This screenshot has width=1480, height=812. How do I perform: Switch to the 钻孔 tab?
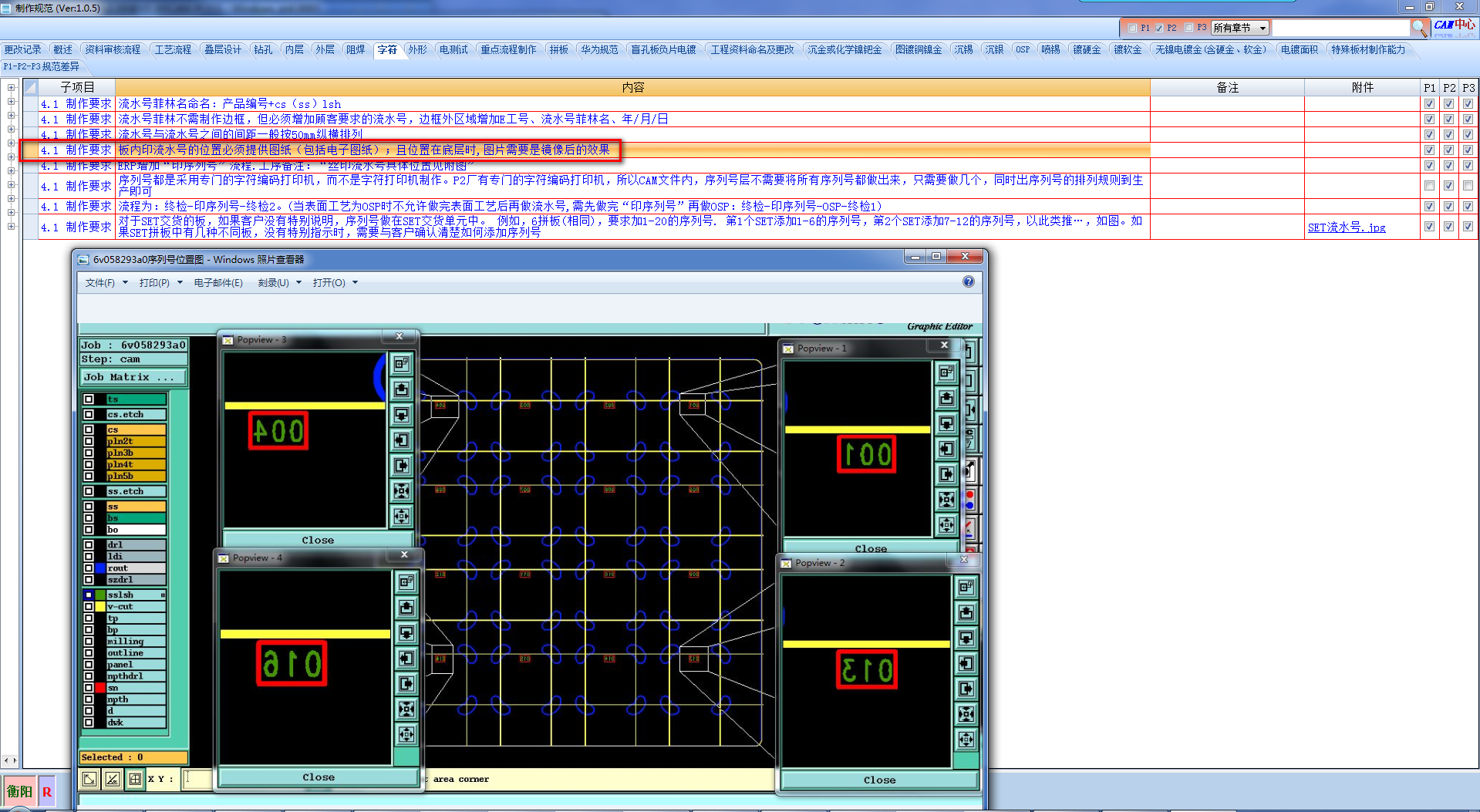[263, 49]
